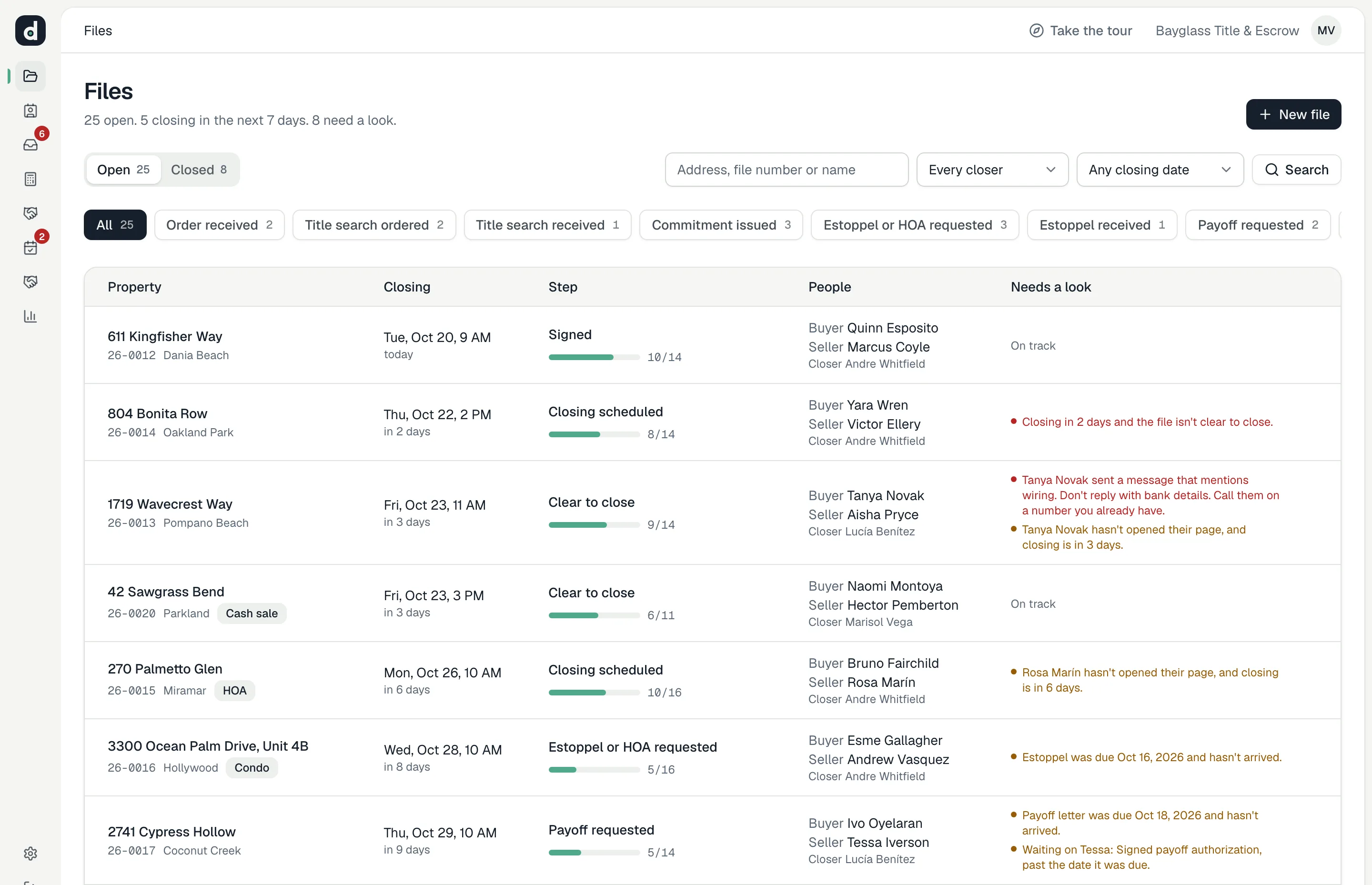Click the Cash sale tag
This screenshot has width=1372, height=885.
(251, 614)
